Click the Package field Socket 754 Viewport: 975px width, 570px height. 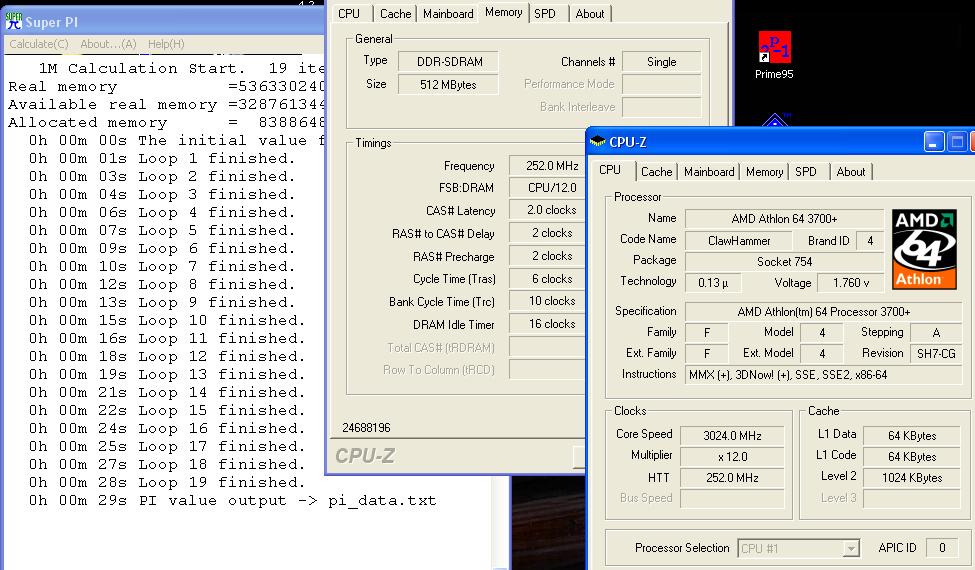pos(784,262)
